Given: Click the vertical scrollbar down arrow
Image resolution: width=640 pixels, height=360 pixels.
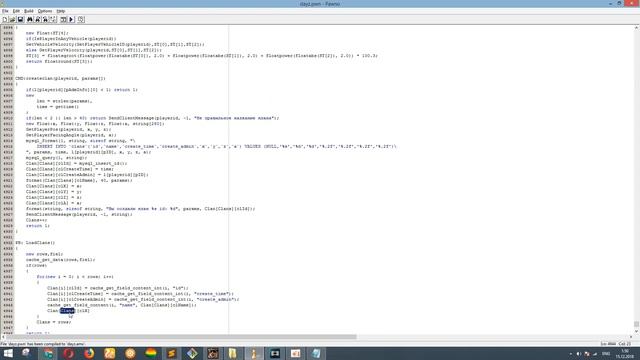Looking at the screenshot, I should pos(636,331).
